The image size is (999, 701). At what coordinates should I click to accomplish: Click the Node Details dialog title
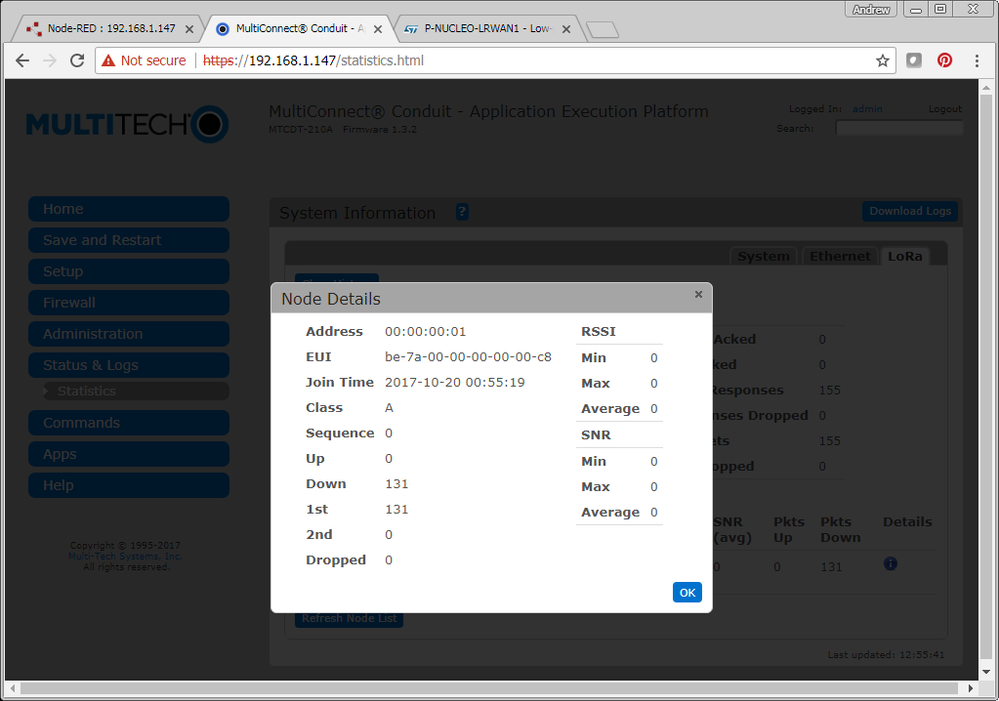331,299
